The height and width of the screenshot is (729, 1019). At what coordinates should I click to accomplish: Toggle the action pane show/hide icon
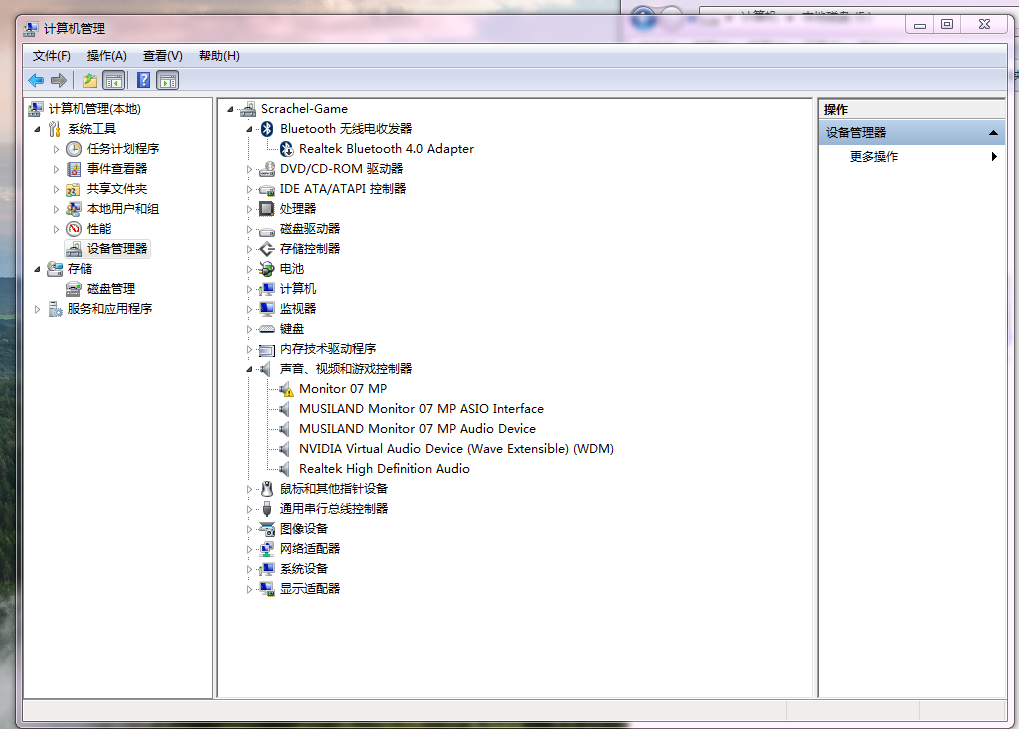click(167, 81)
